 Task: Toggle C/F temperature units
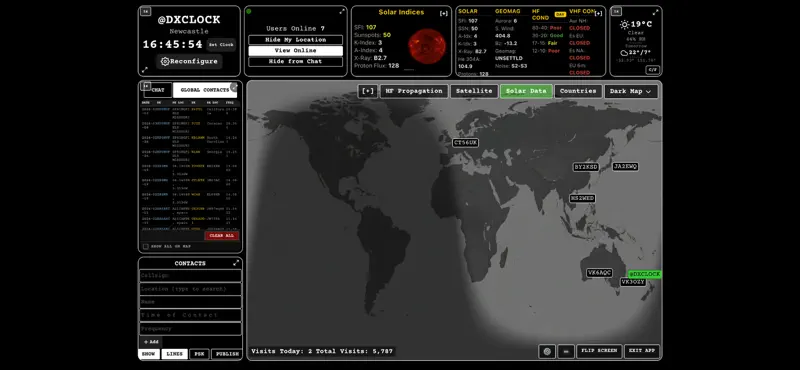(652, 70)
